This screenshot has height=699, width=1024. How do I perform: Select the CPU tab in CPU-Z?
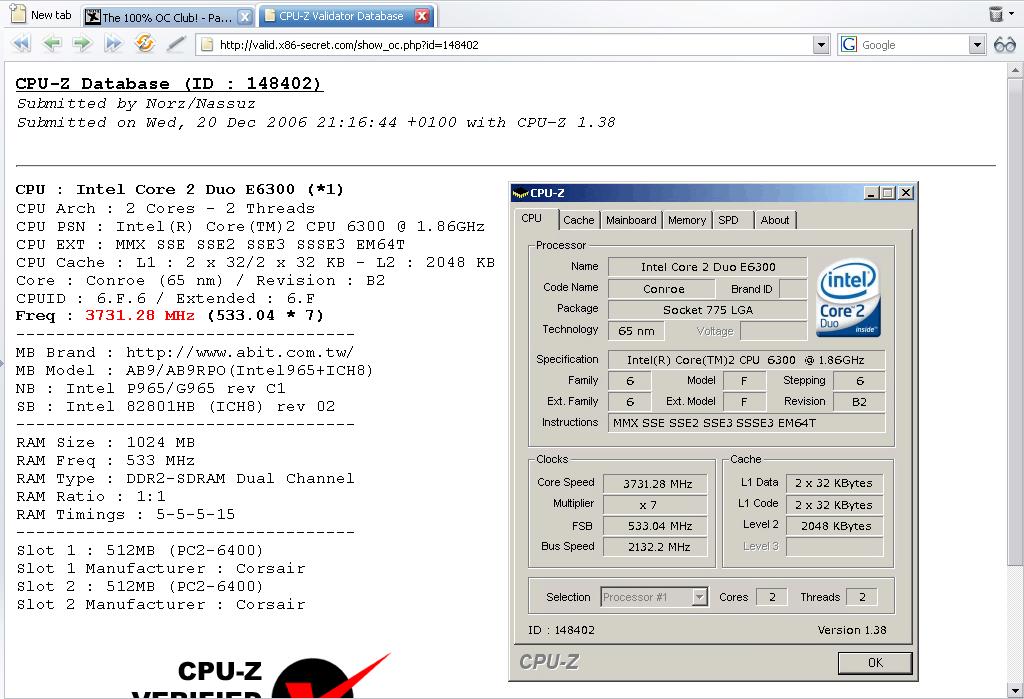(532, 219)
